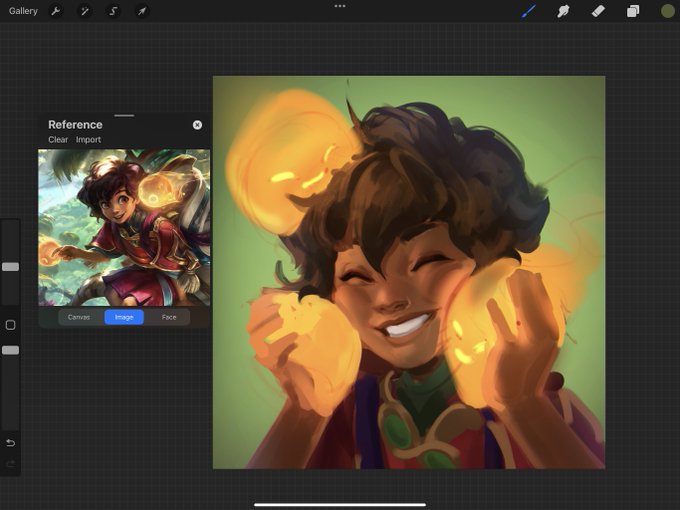Activate the Transform arrow tool

142,11
